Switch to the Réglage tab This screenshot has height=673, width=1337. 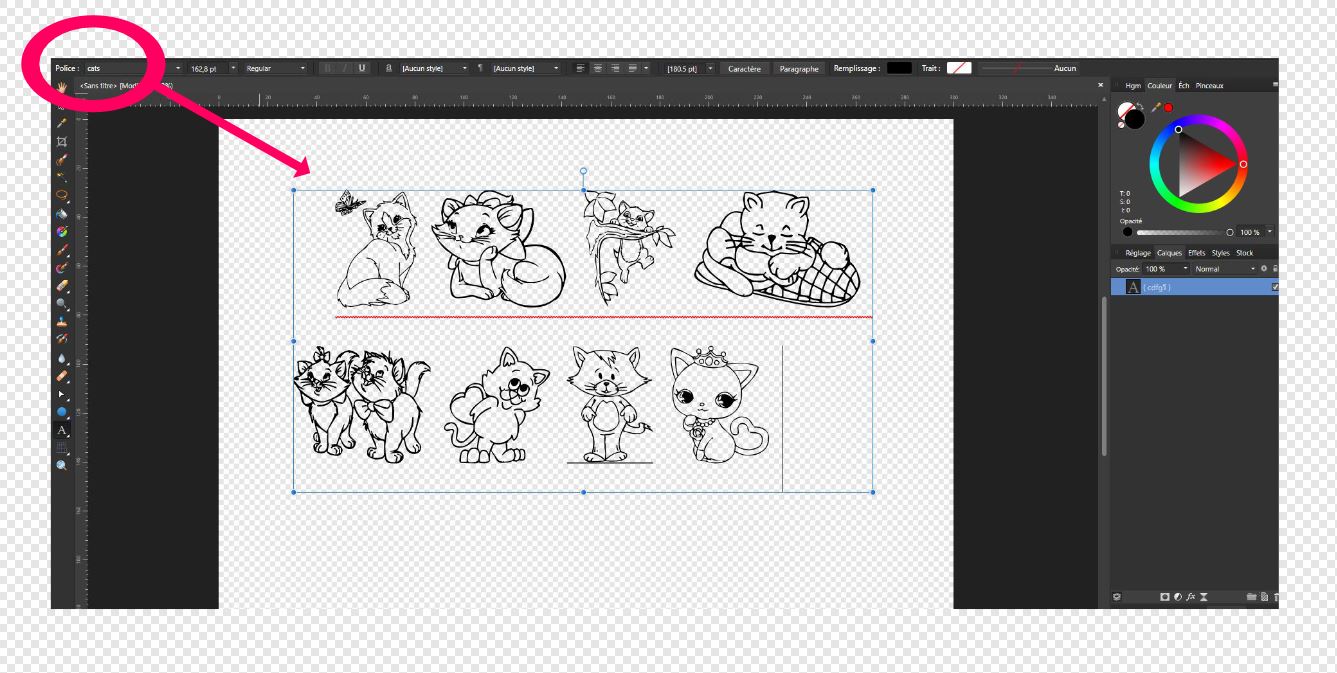click(1138, 253)
